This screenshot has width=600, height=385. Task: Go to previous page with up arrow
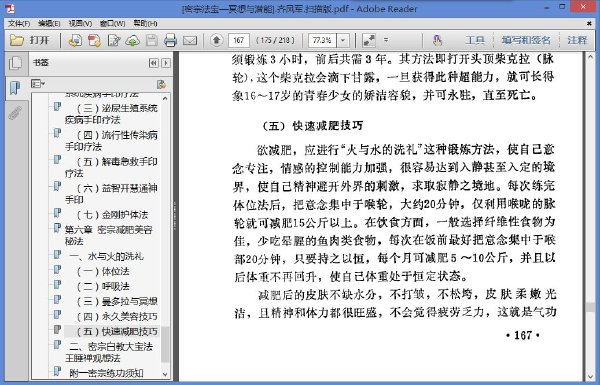click(x=217, y=40)
